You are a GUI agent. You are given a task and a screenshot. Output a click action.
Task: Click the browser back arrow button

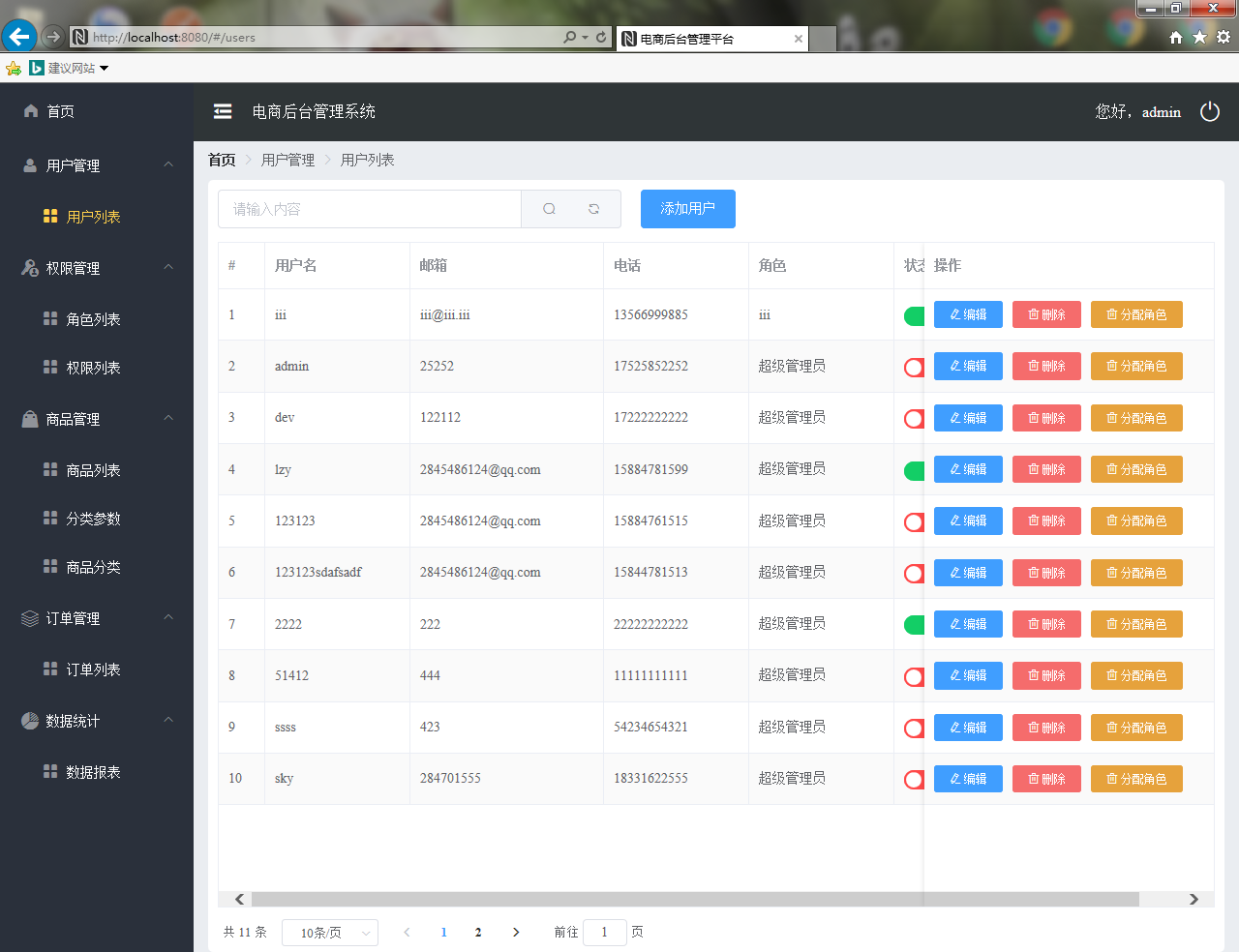click(x=18, y=37)
